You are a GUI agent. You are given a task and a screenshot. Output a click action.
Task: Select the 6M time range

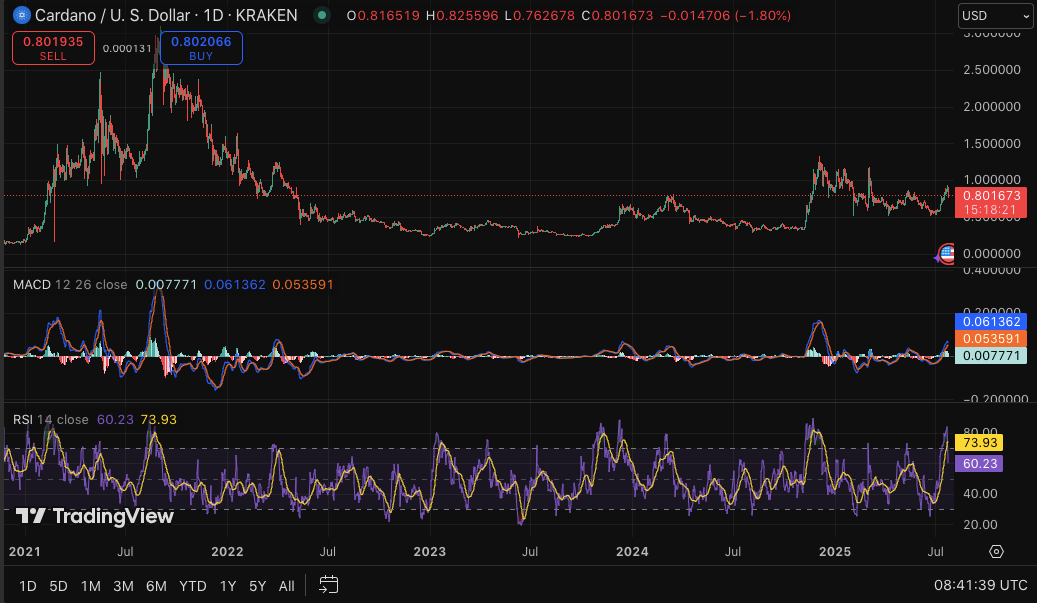[156, 586]
